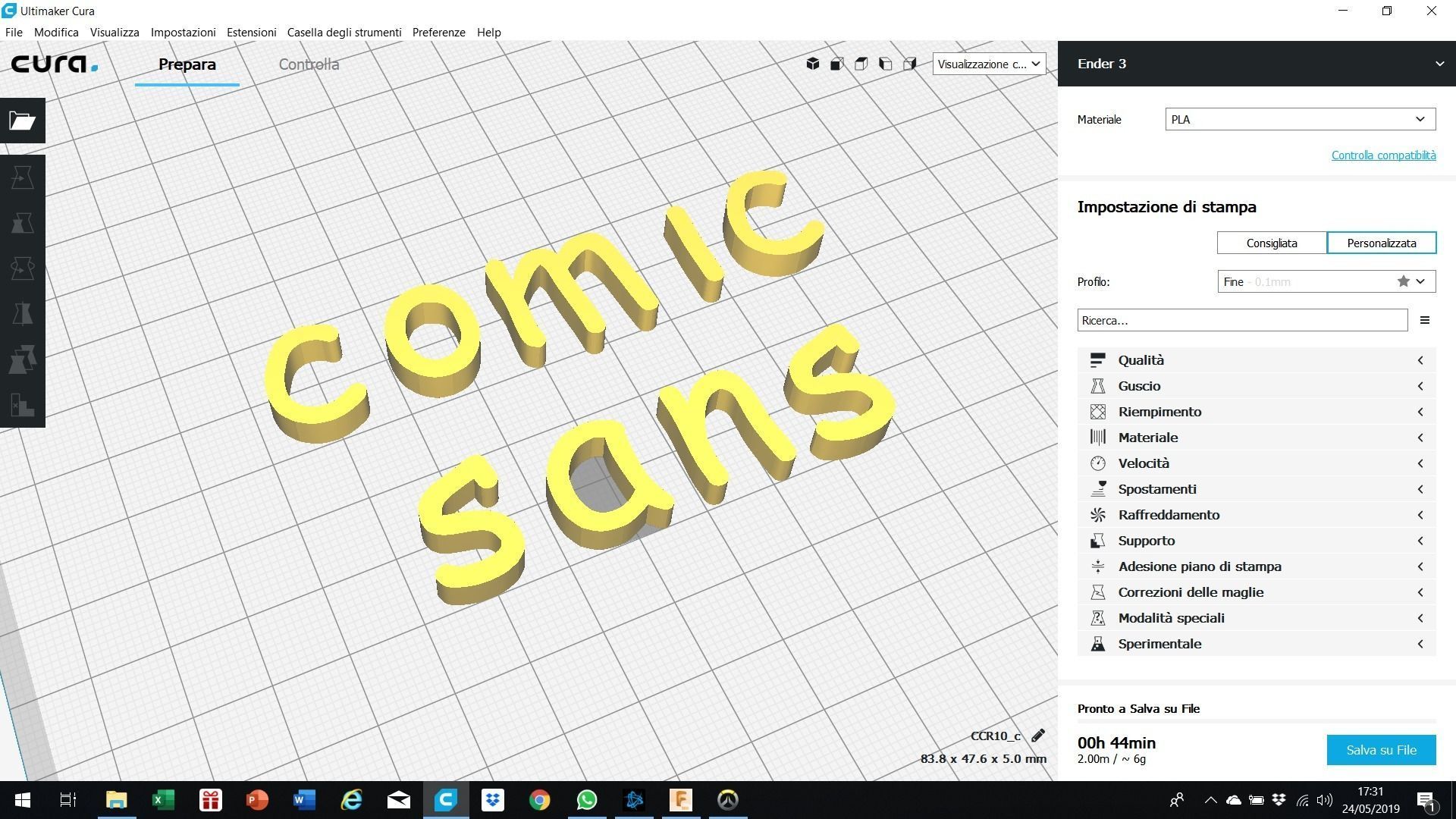
Task: Expand Correzioni delle maglie section
Action: (x=1257, y=592)
